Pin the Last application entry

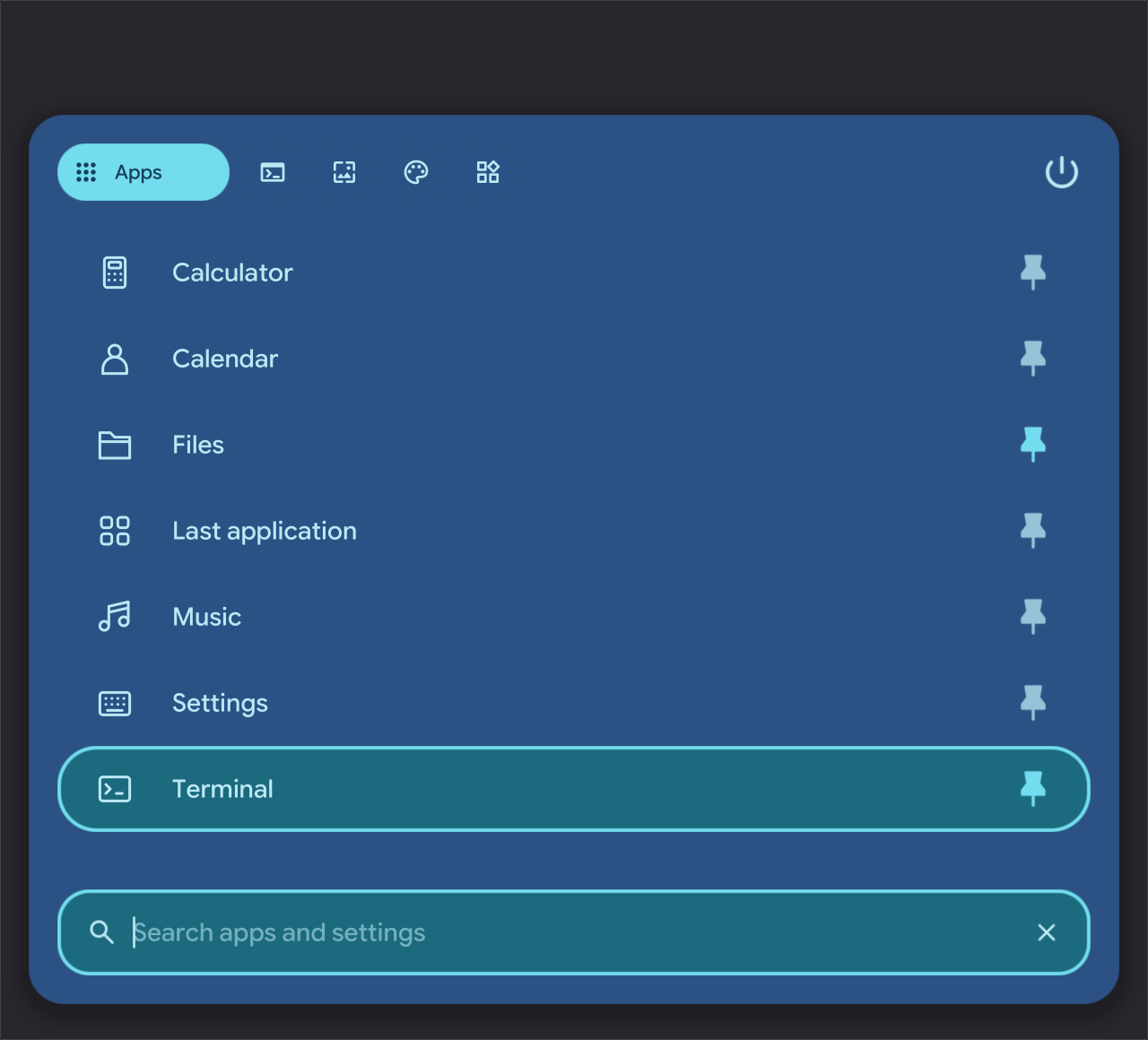pos(1033,531)
